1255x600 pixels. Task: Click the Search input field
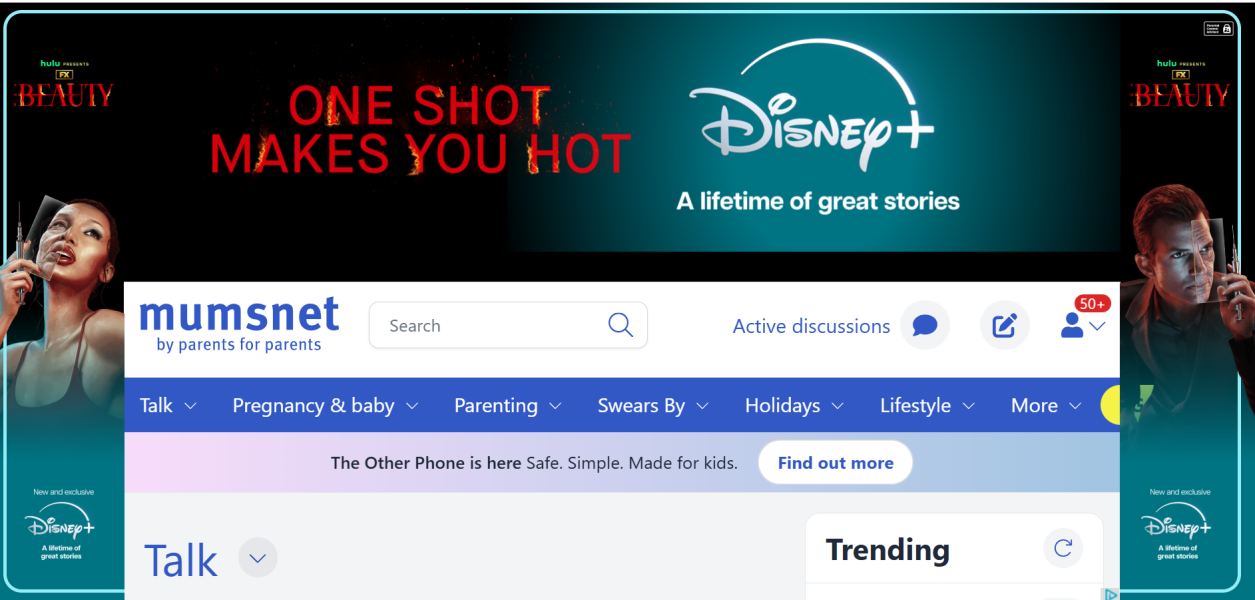[x=508, y=325]
